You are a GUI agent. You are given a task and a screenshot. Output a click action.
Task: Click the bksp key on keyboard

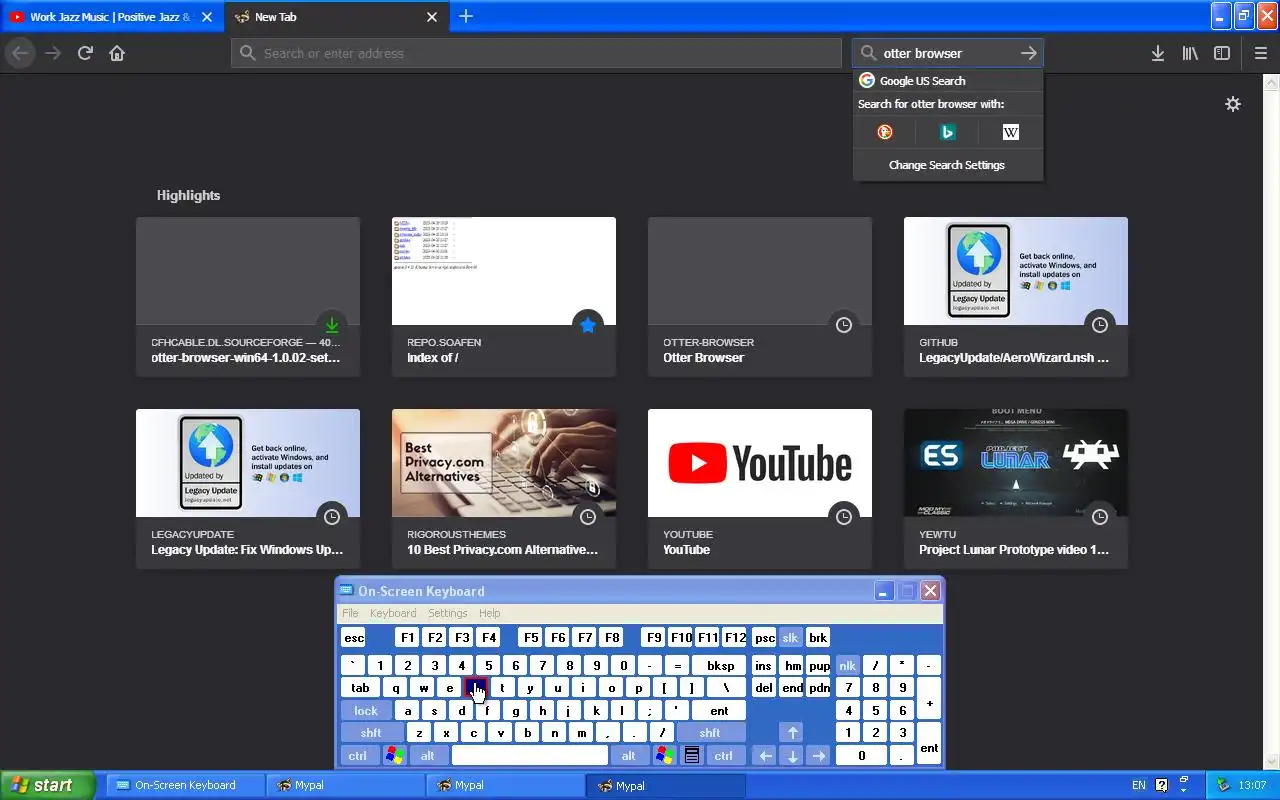[x=720, y=665]
